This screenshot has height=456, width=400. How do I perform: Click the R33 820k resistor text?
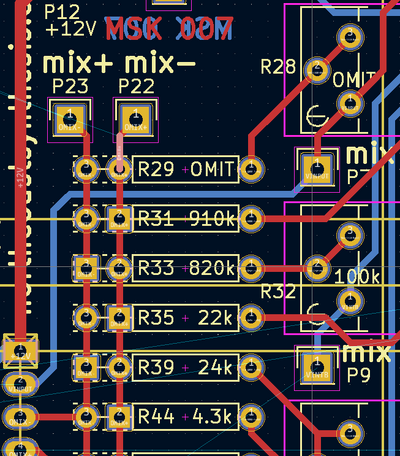[186, 268]
